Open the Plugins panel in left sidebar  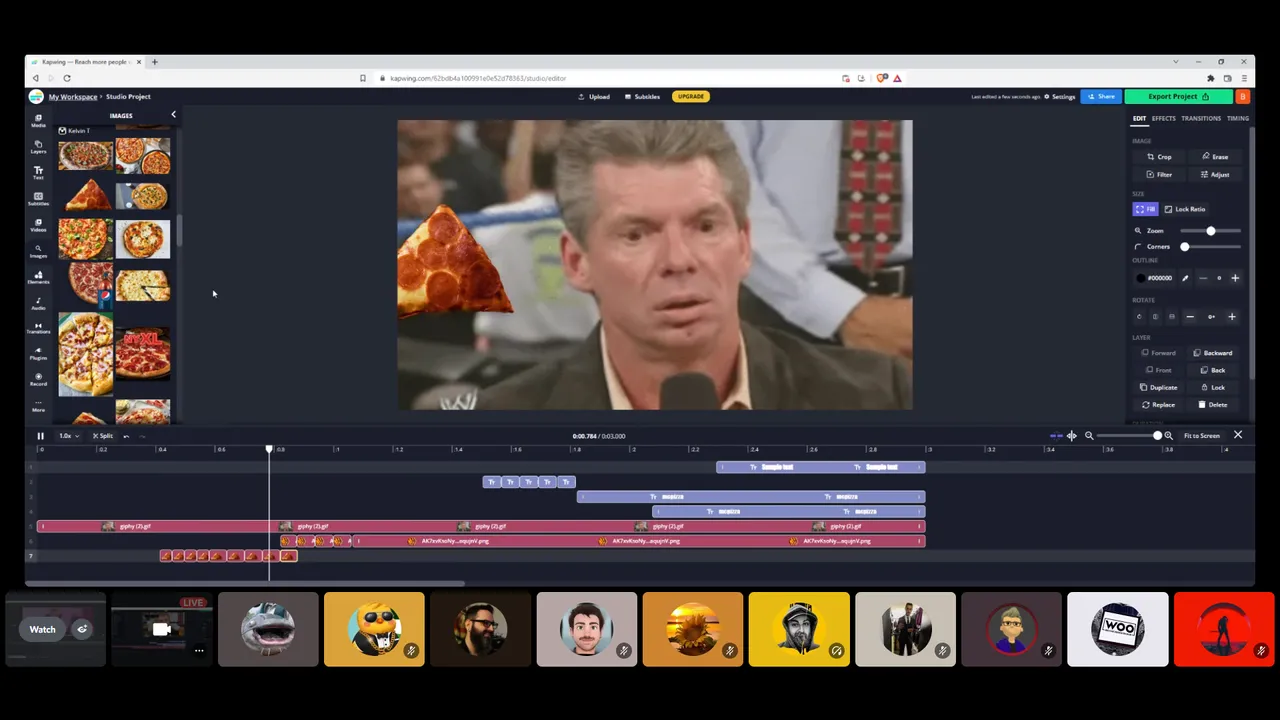[38, 353]
